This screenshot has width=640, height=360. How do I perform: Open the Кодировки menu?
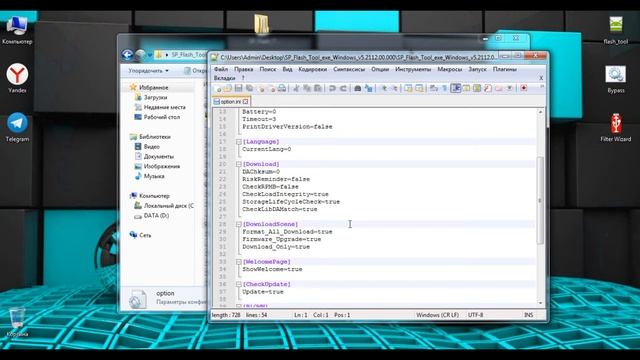pos(313,69)
